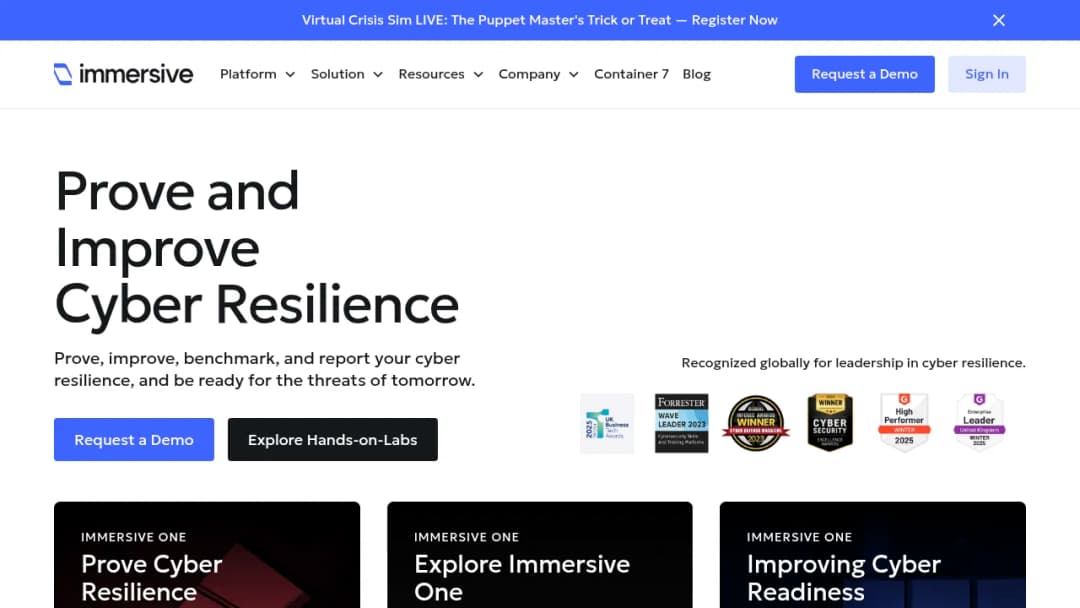Go to Container 7 in the navigation
1080x608 pixels.
(632, 74)
